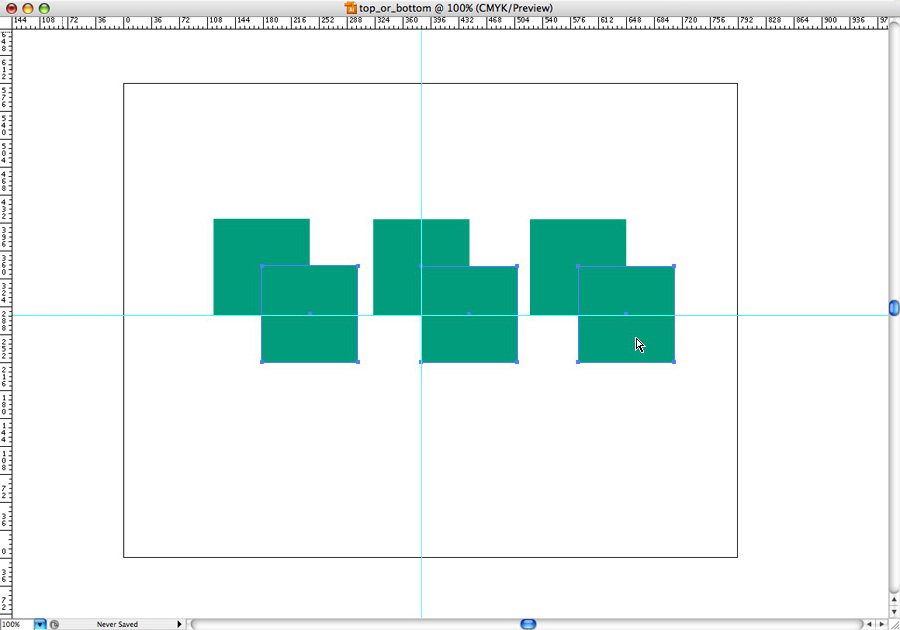Click the yellow minimize window button
The image size is (900, 630).
[x=28, y=8]
